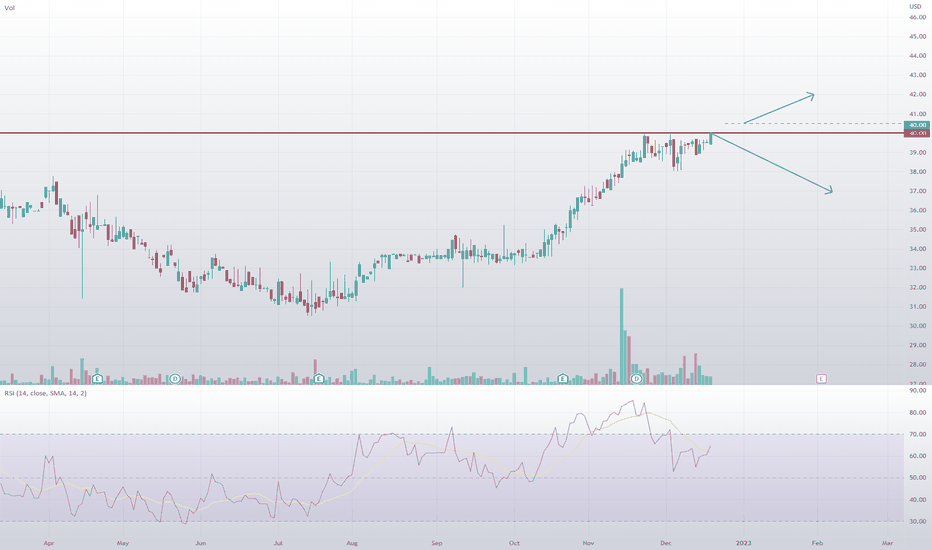
Task: Click the Feb label on time axis
Action: coord(817,543)
